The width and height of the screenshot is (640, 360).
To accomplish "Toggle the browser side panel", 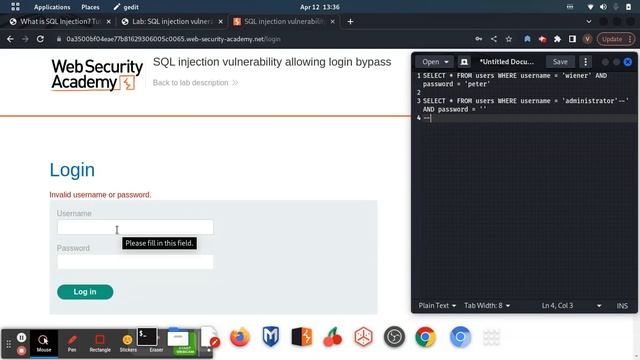I will coord(572,39).
